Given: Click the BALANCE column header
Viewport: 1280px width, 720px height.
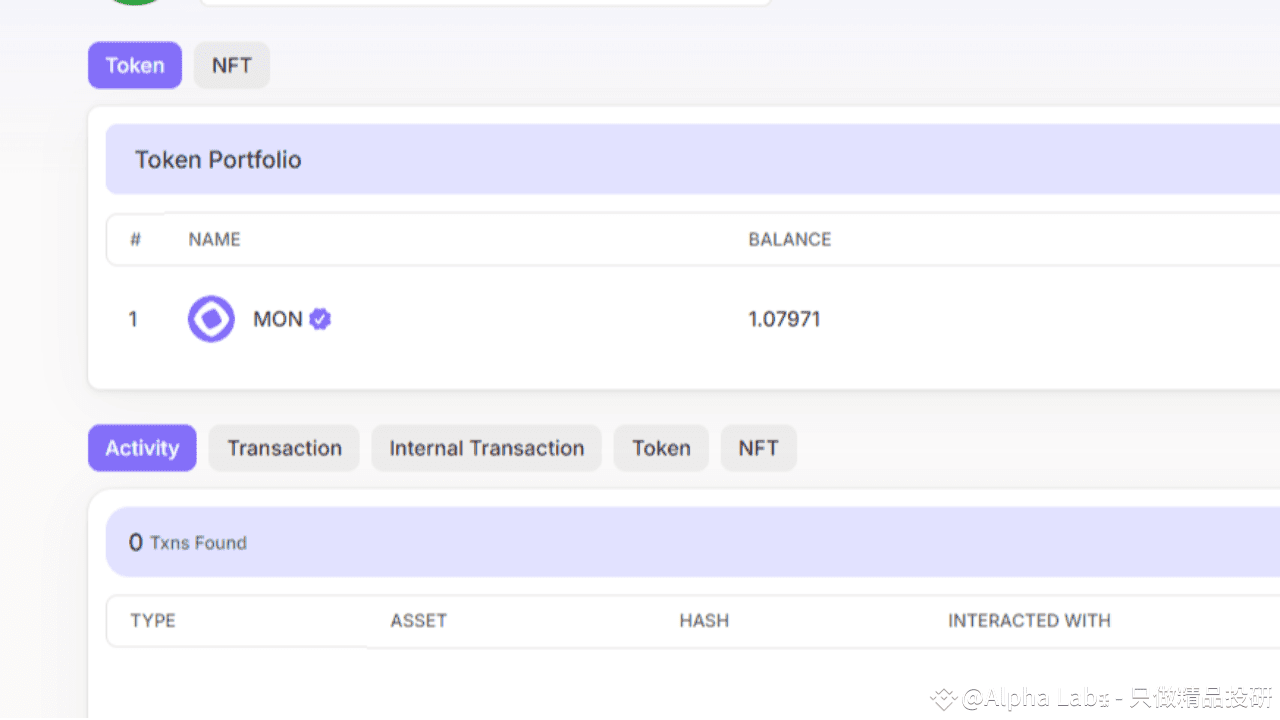Looking at the screenshot, I should click(x=790, y=240).
